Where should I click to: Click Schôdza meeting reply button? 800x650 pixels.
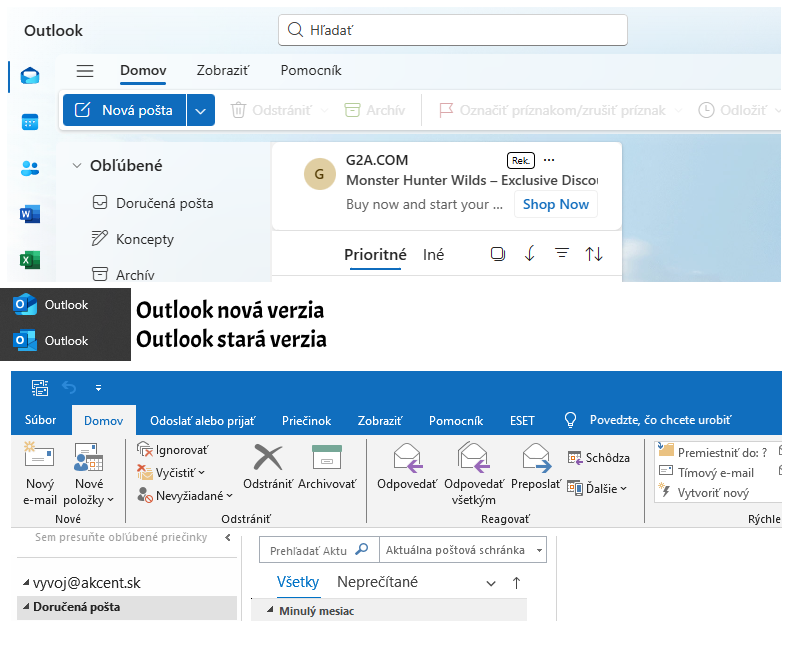pos(598,458)
